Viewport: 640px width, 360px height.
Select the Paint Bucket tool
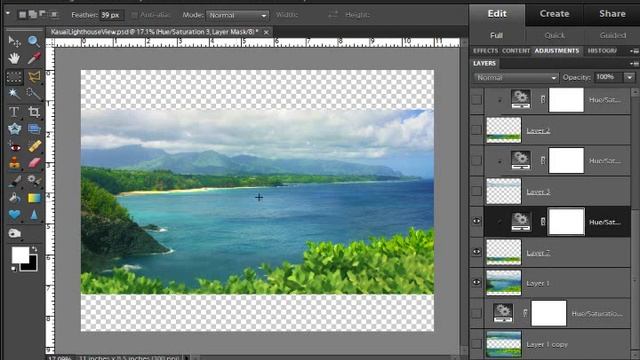coord(14,198)
